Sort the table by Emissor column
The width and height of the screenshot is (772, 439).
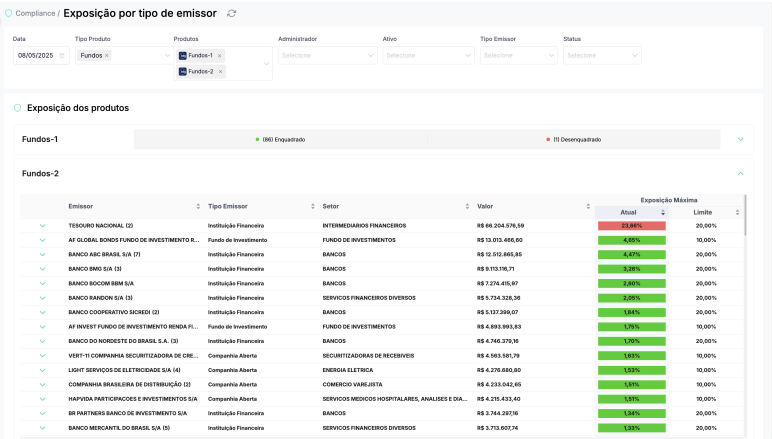click(198, 206)
